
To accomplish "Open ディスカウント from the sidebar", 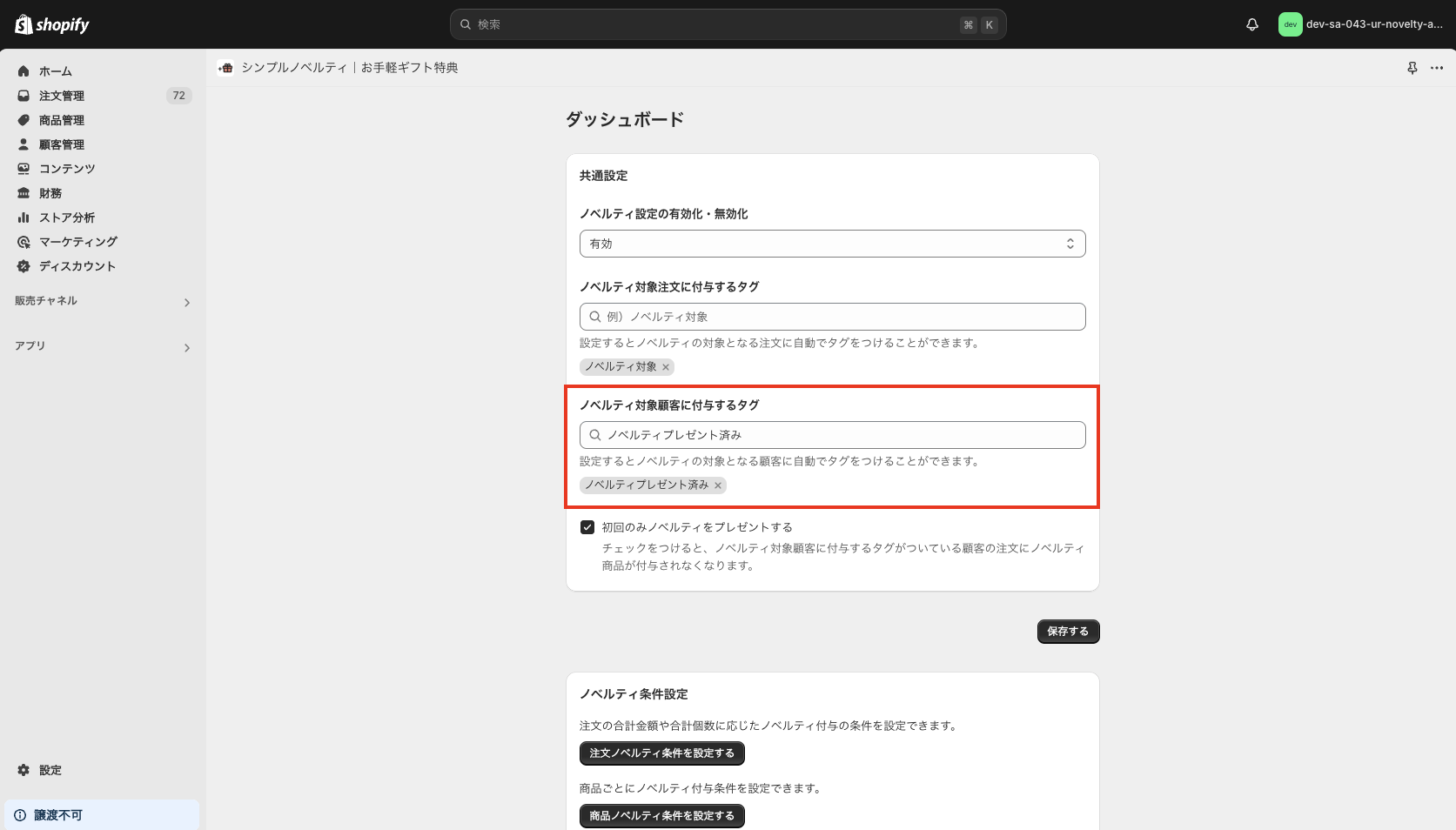I will (77, 266).
